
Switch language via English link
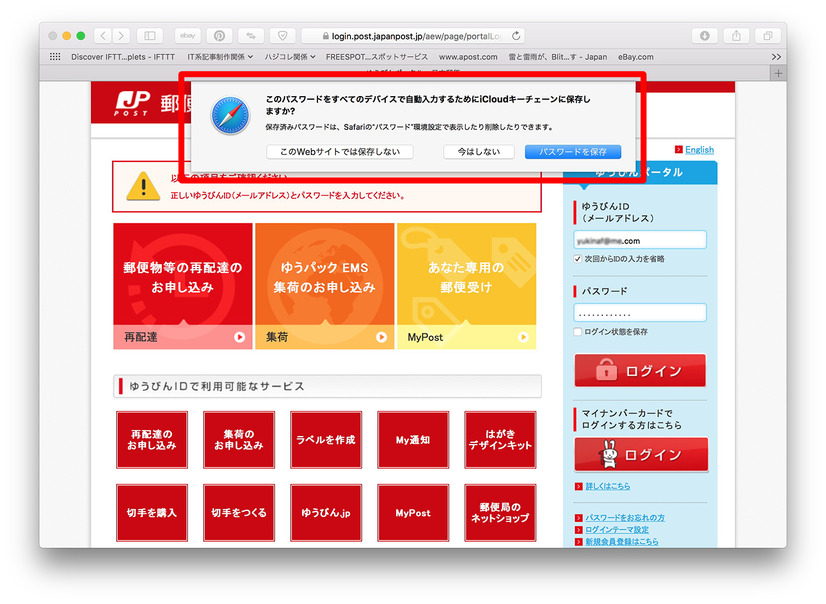[x=699, y=150]
